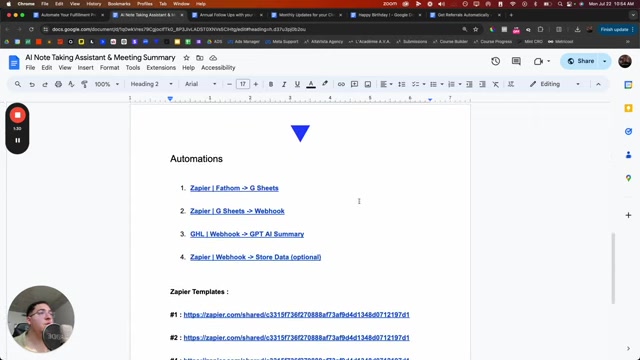640x360 pixels.
Task: Star this document
Action: [x=187, y=58]
